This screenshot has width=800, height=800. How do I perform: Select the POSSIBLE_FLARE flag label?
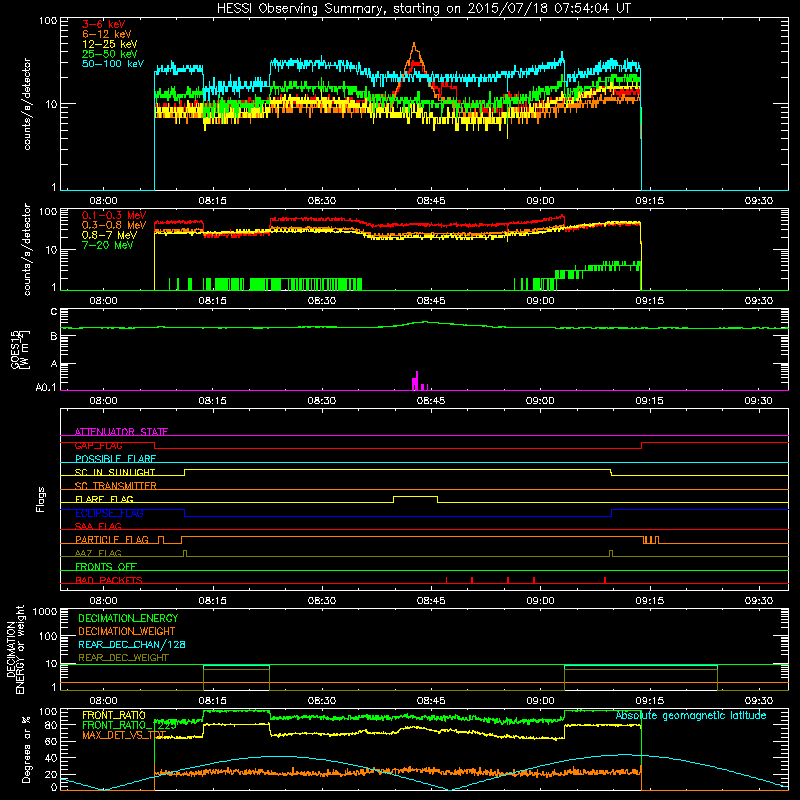click(x=115, y=459)
